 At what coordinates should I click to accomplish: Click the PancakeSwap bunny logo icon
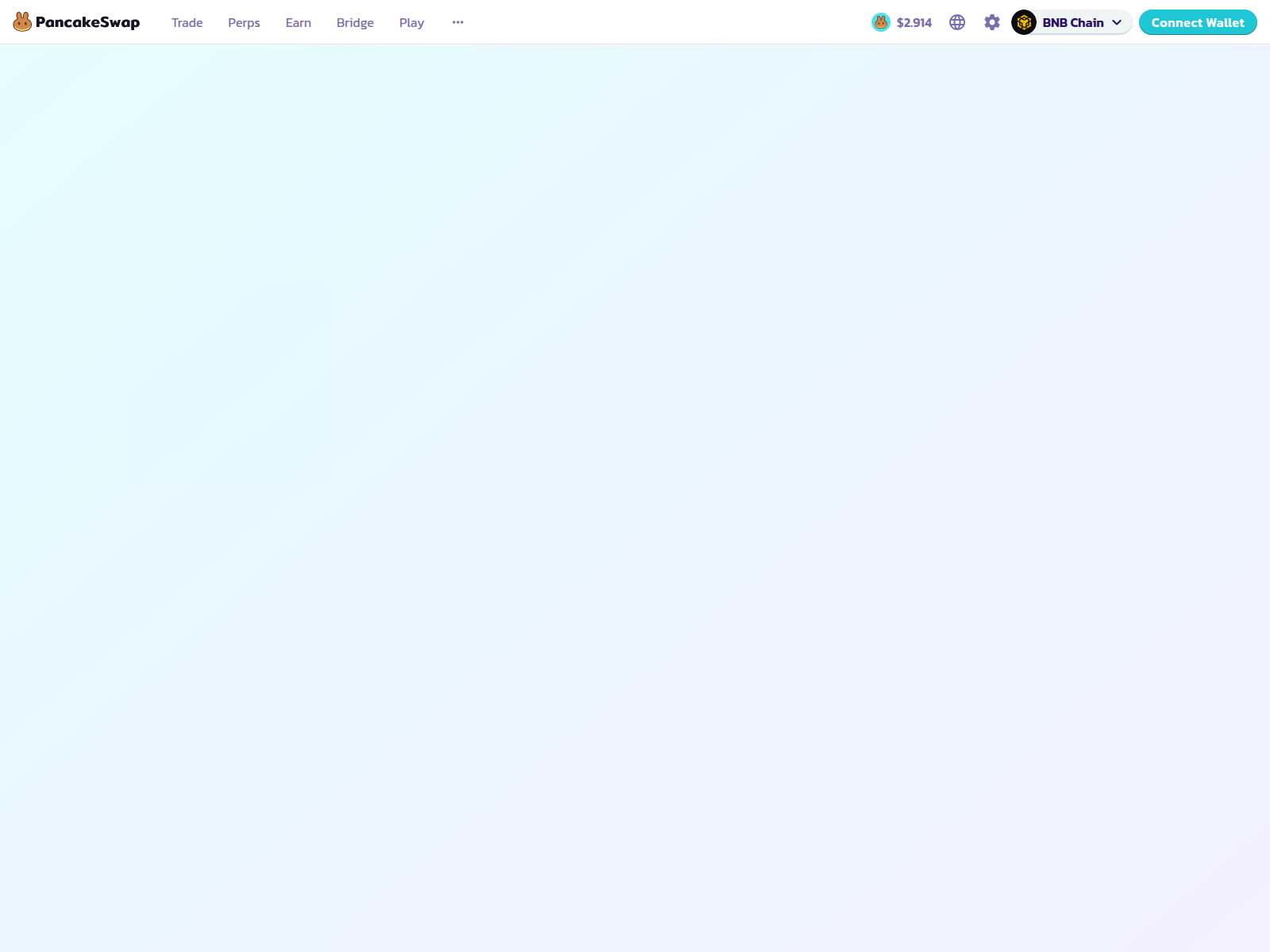point(22,22)
